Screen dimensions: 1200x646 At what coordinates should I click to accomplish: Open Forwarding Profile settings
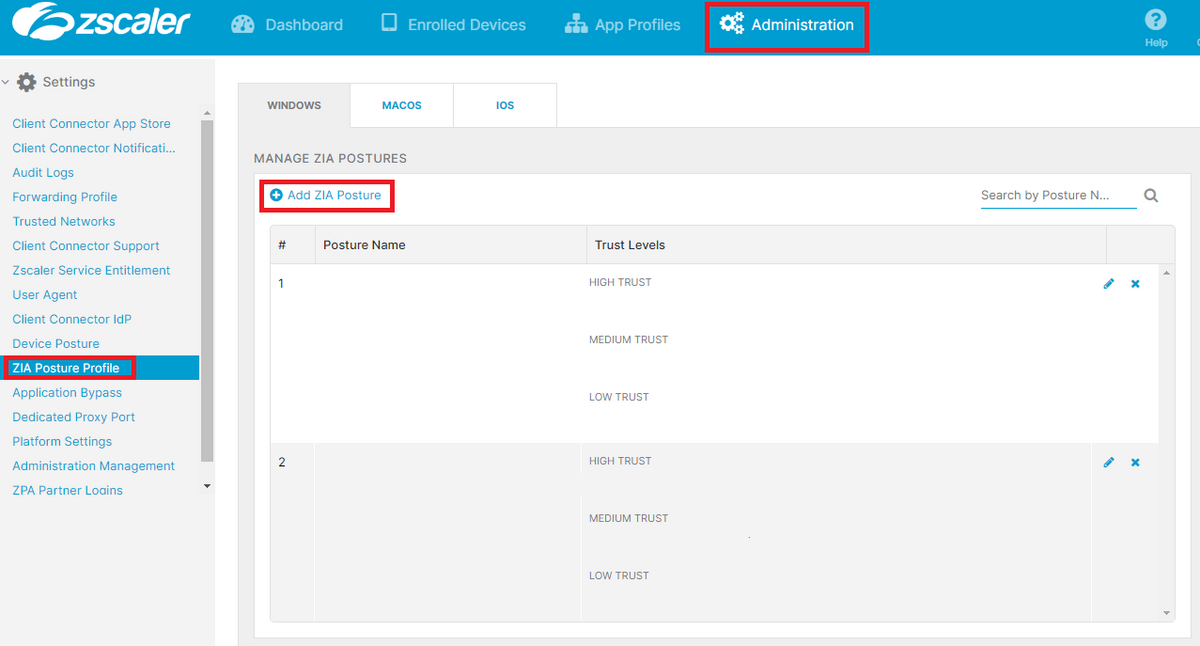coord(65,197)
